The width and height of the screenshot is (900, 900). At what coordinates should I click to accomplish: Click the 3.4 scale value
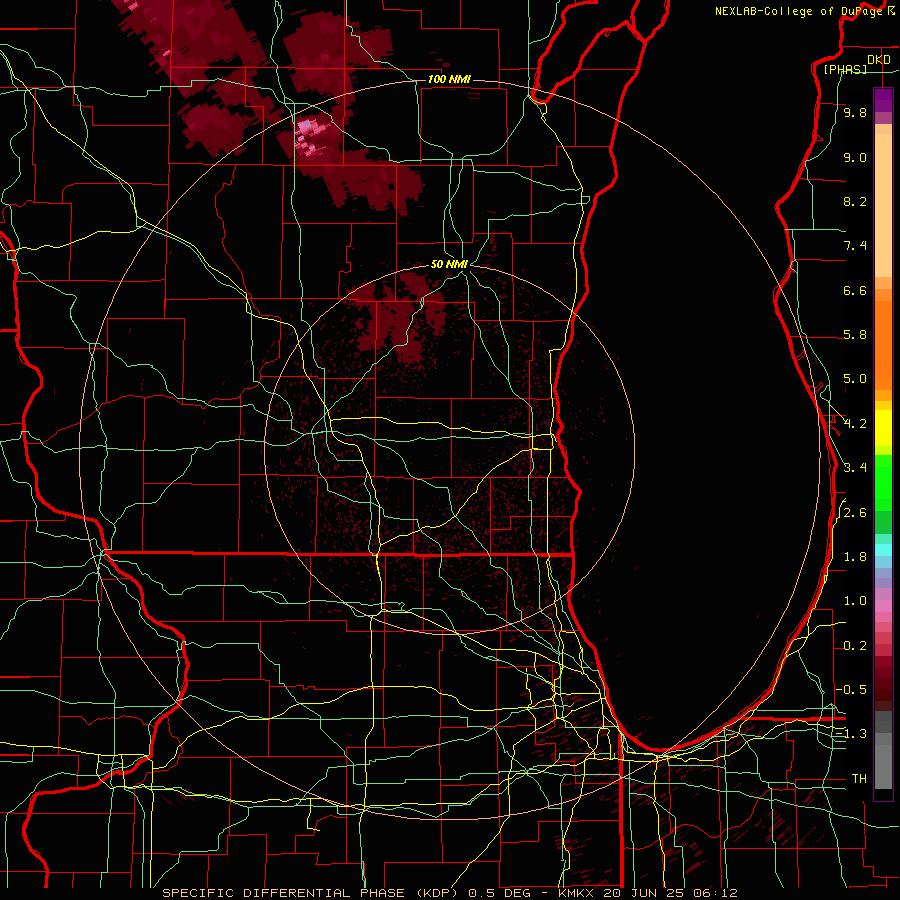click(x=855, y=468)
